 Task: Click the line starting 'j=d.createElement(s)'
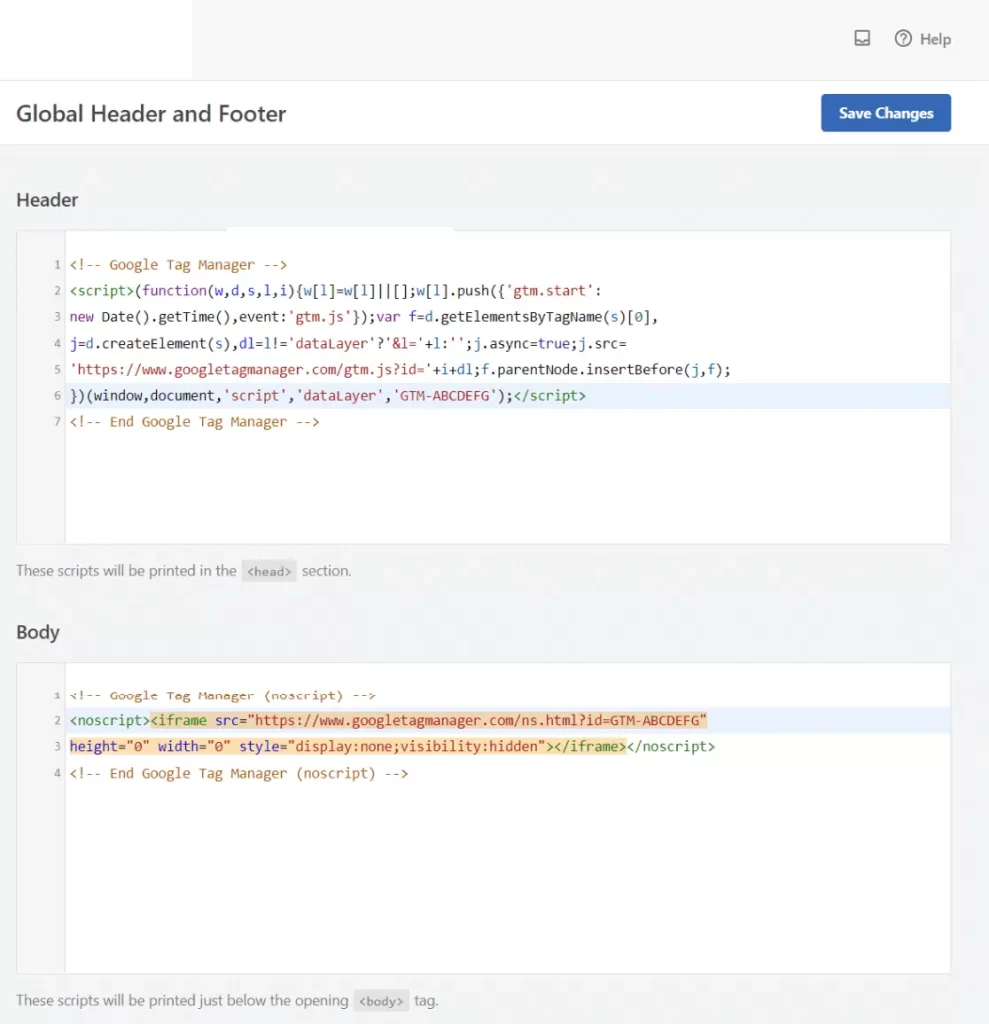(348, 344)
